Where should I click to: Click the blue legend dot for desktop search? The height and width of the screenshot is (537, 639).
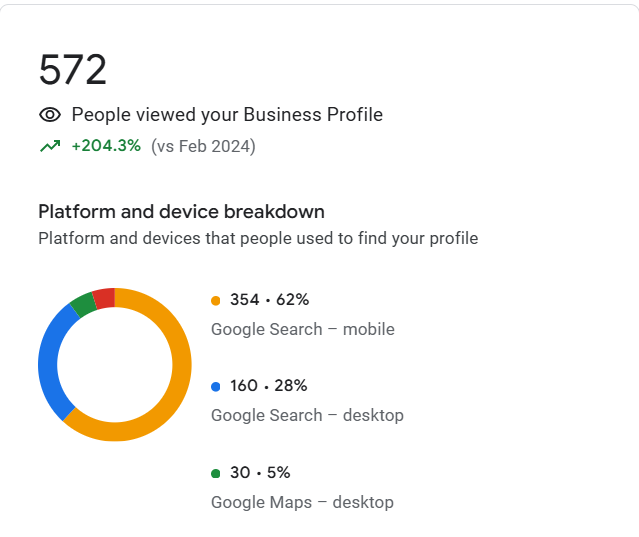coord(216,387)
